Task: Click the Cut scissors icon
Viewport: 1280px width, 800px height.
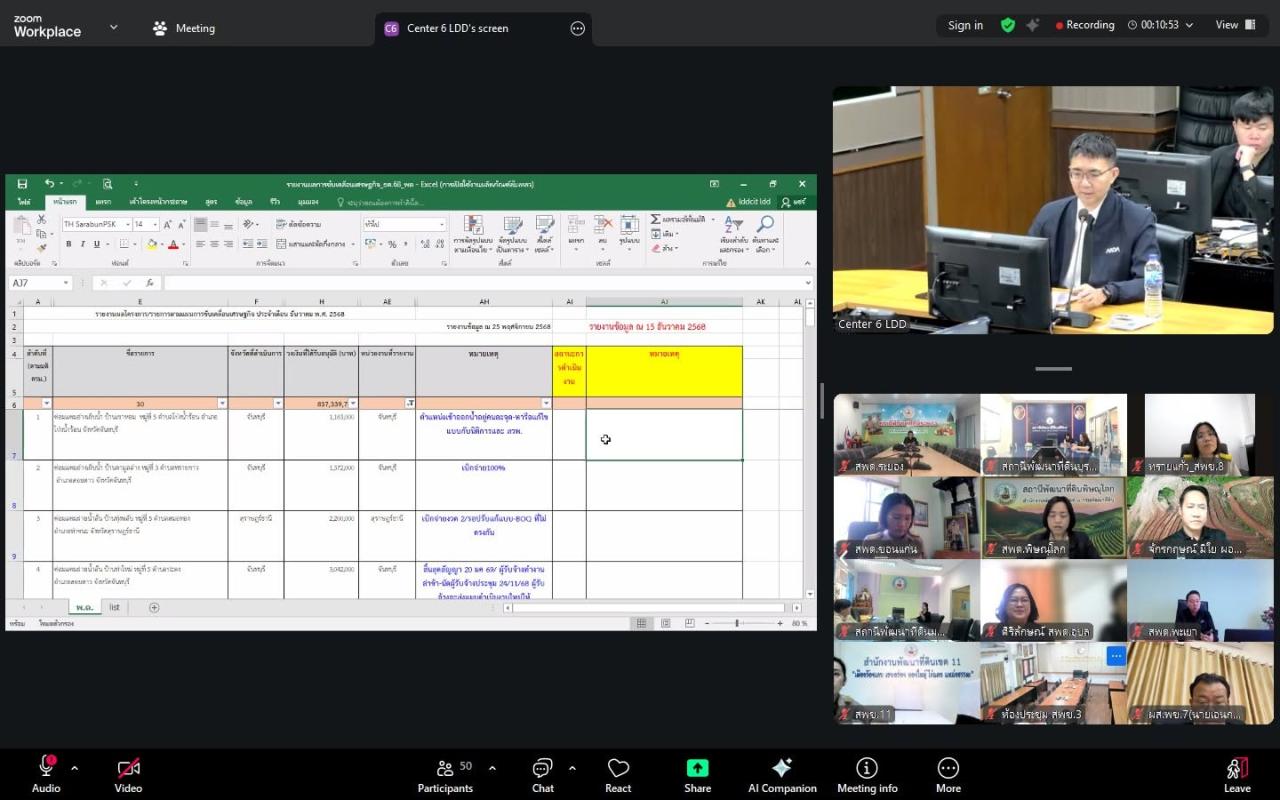Action: point(41,220)
